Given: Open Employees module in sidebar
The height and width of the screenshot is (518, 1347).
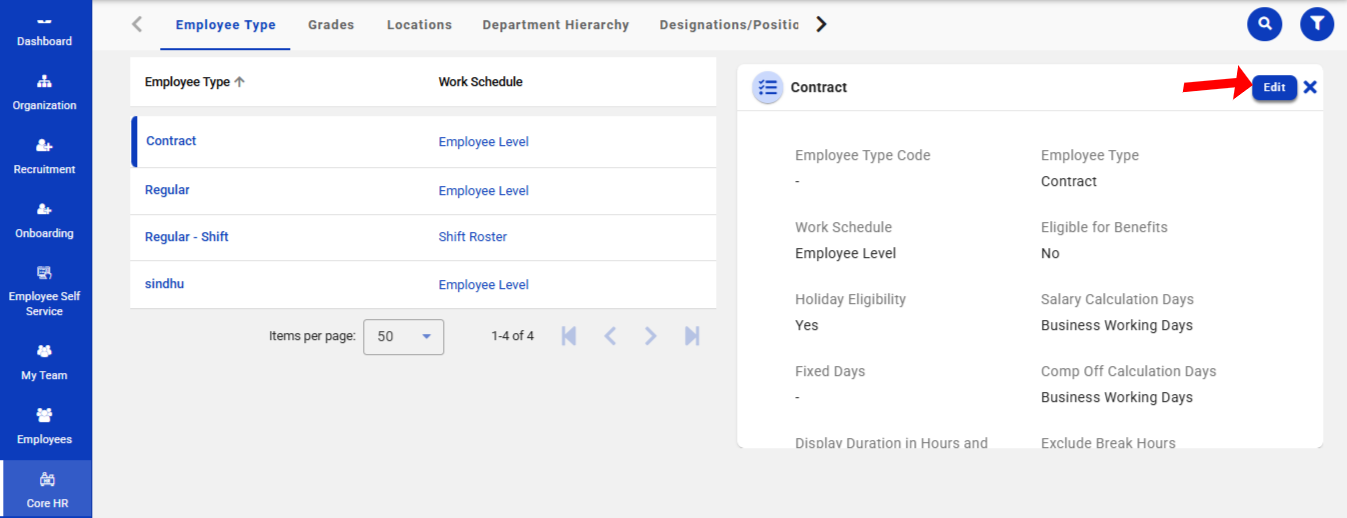Looking at the screenshot, I should tap(45, 426).
